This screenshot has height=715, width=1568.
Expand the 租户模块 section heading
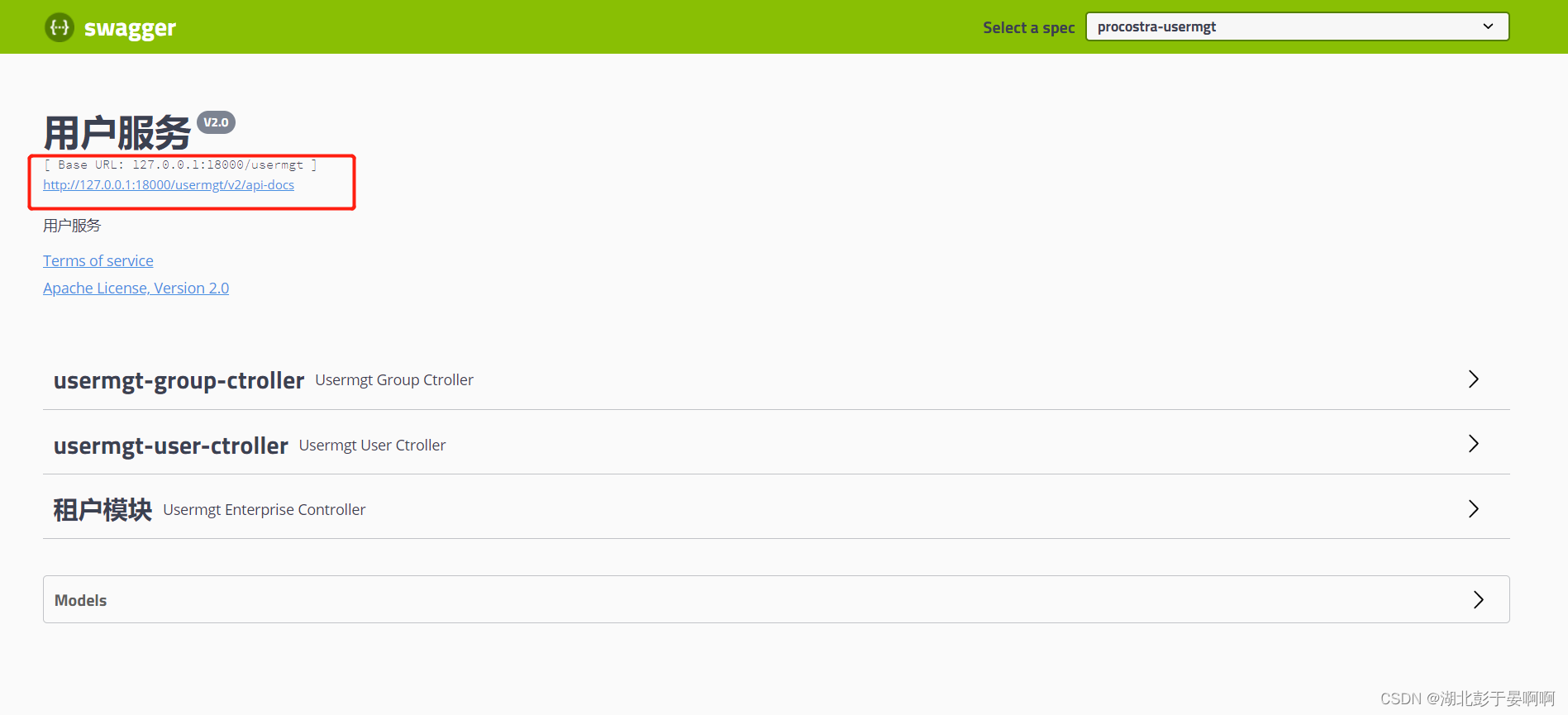pos(102,510)
